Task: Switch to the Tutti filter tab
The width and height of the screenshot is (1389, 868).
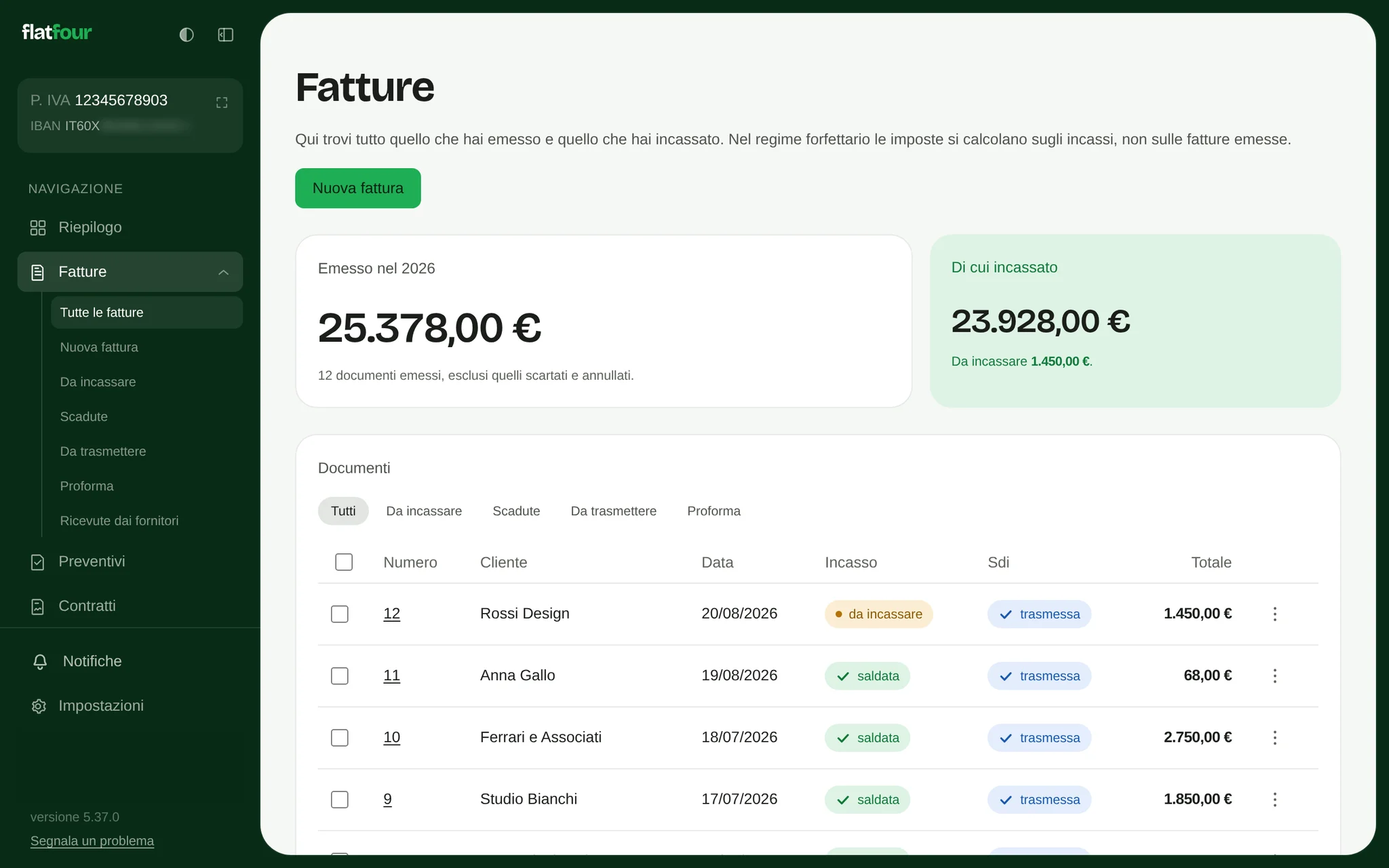Action: [343, 511]
